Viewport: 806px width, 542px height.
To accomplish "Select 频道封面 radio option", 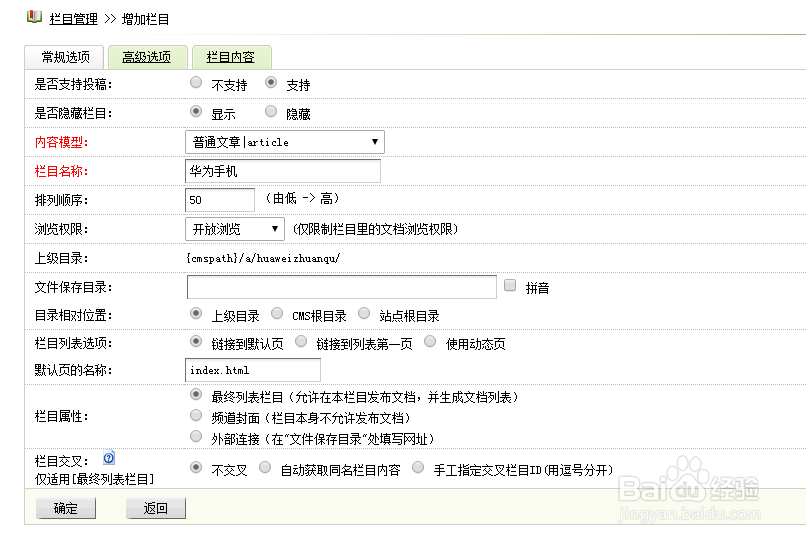I will 196,415.
